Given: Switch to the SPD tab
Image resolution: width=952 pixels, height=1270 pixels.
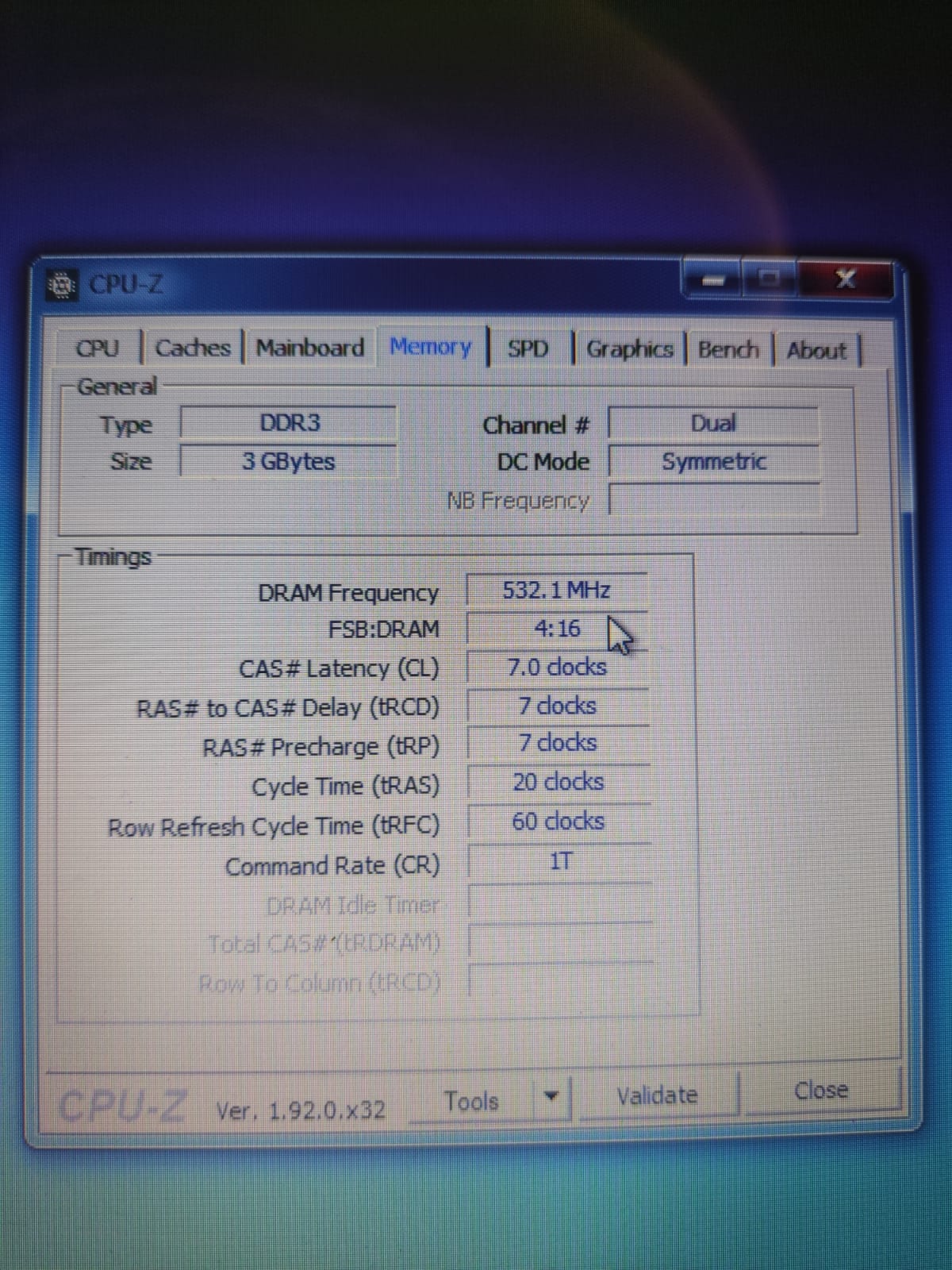Looking at the screenshot, I should (x=528, y=348).
